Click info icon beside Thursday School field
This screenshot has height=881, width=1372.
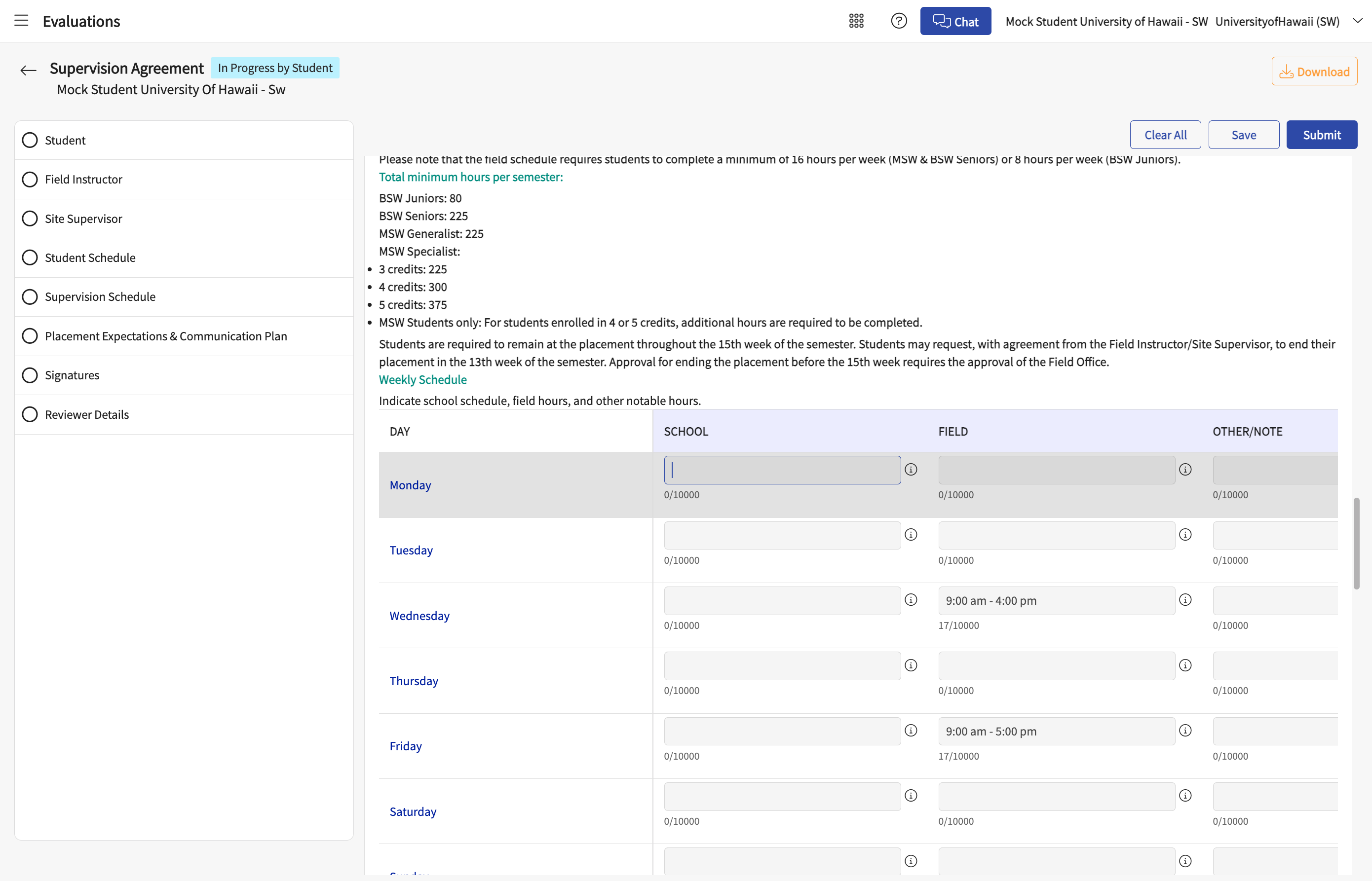pyautogui.click(x=911, y=665)
